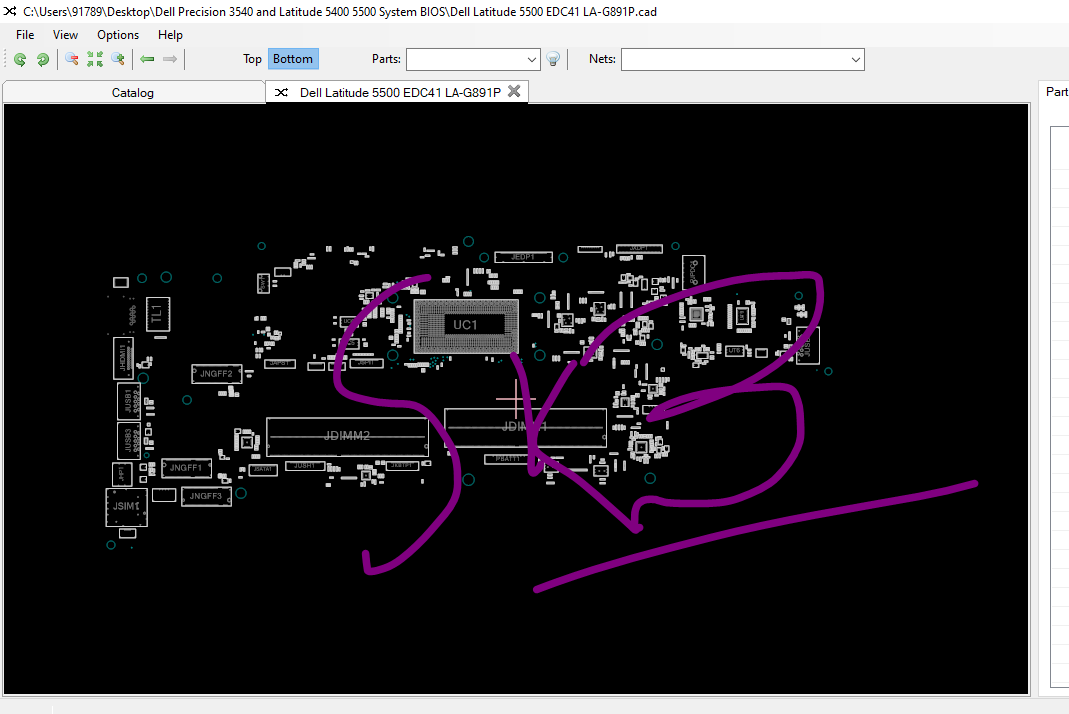The width and height of the screenshot is (1069, 714).
Task: Select the JNGFF2 connector
Action: 216,374
